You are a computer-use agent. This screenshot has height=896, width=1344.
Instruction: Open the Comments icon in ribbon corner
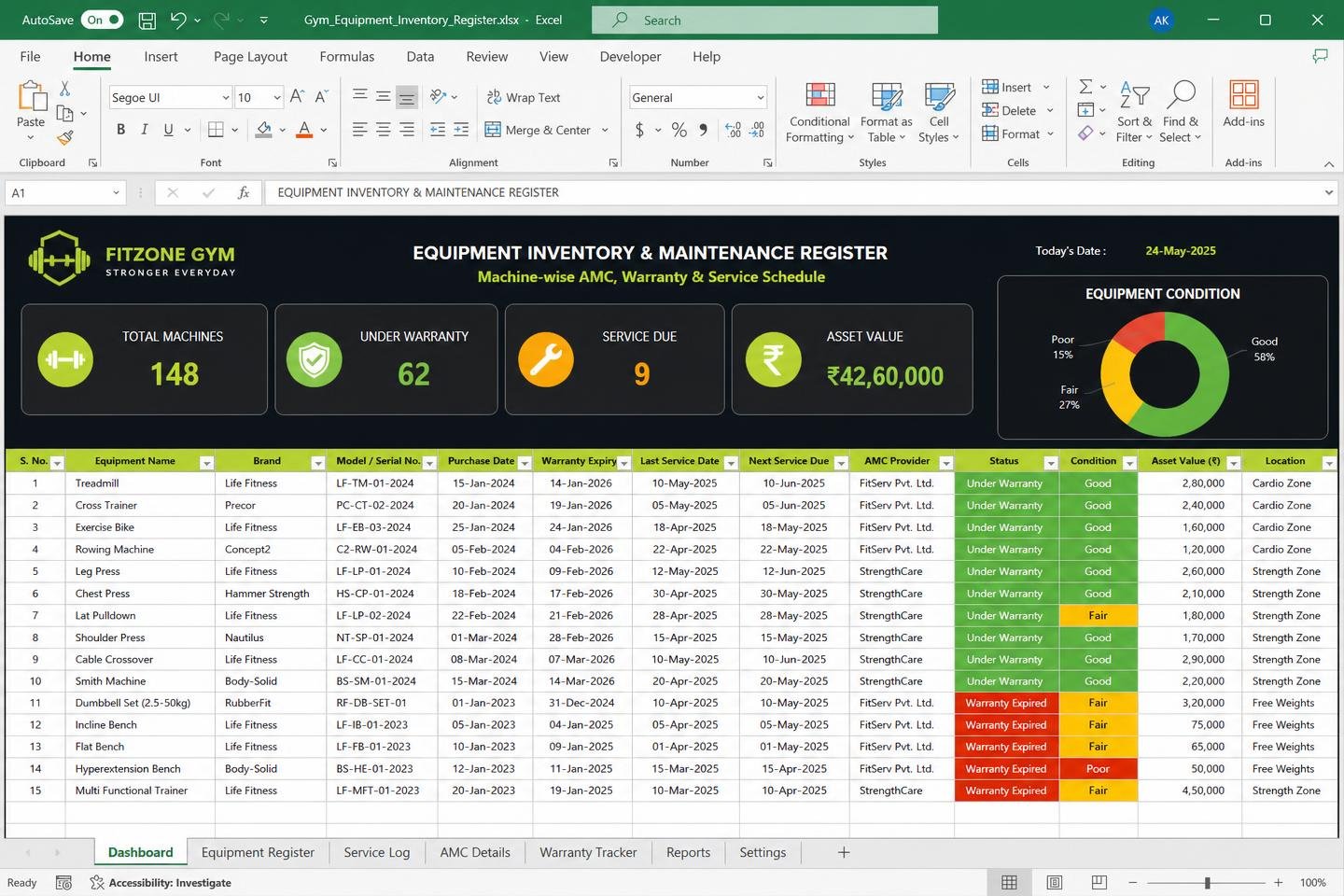pos(1320,56)
